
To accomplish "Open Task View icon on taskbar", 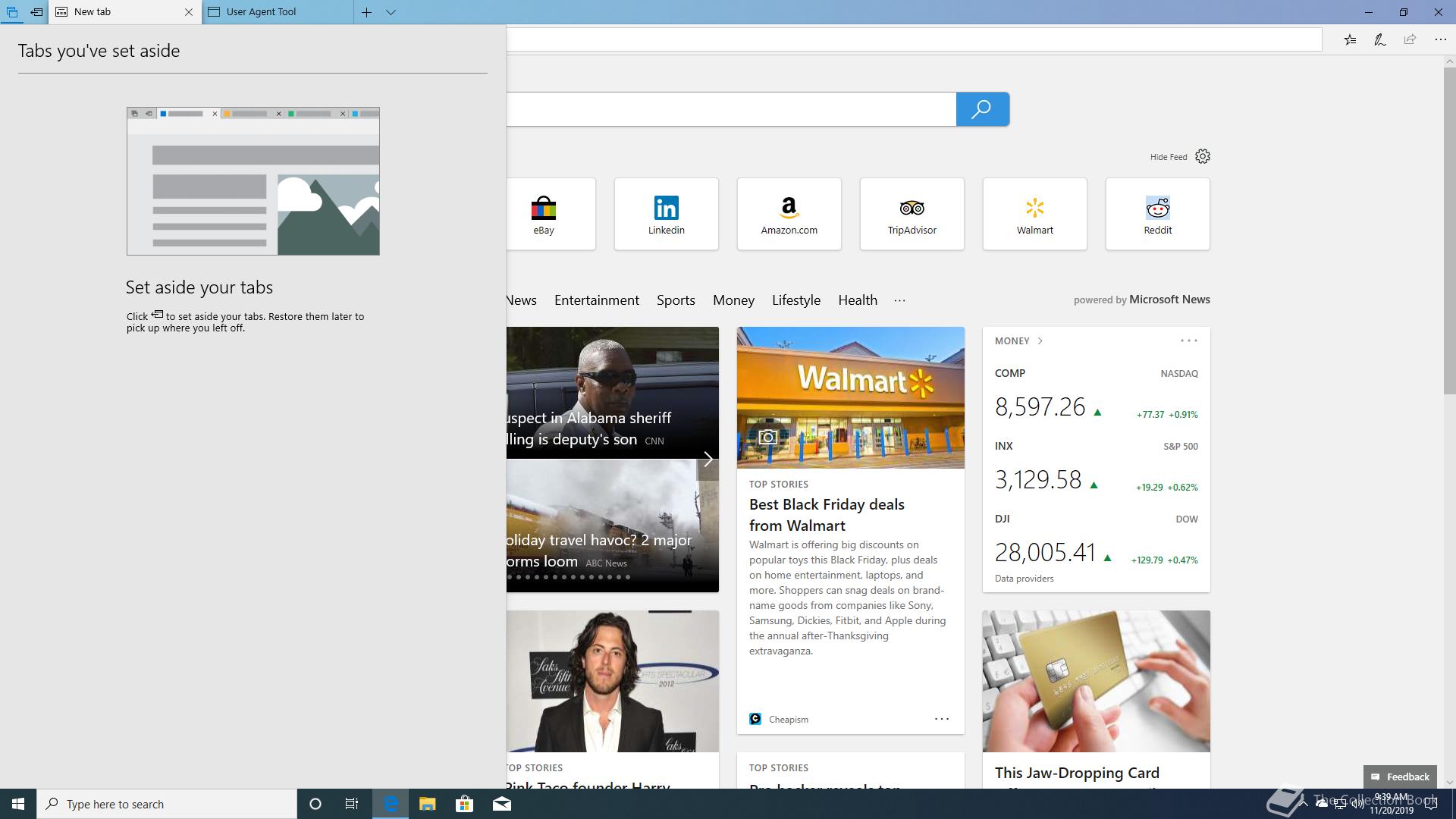I will coord(352,804).
